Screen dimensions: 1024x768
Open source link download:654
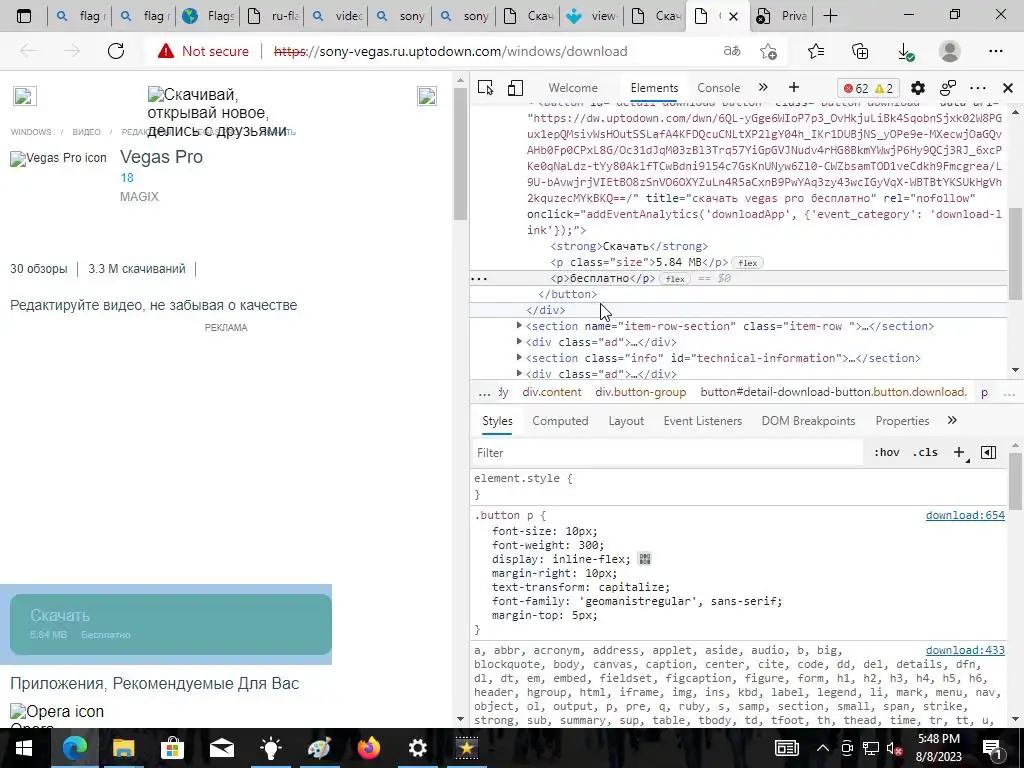point(965,515)
